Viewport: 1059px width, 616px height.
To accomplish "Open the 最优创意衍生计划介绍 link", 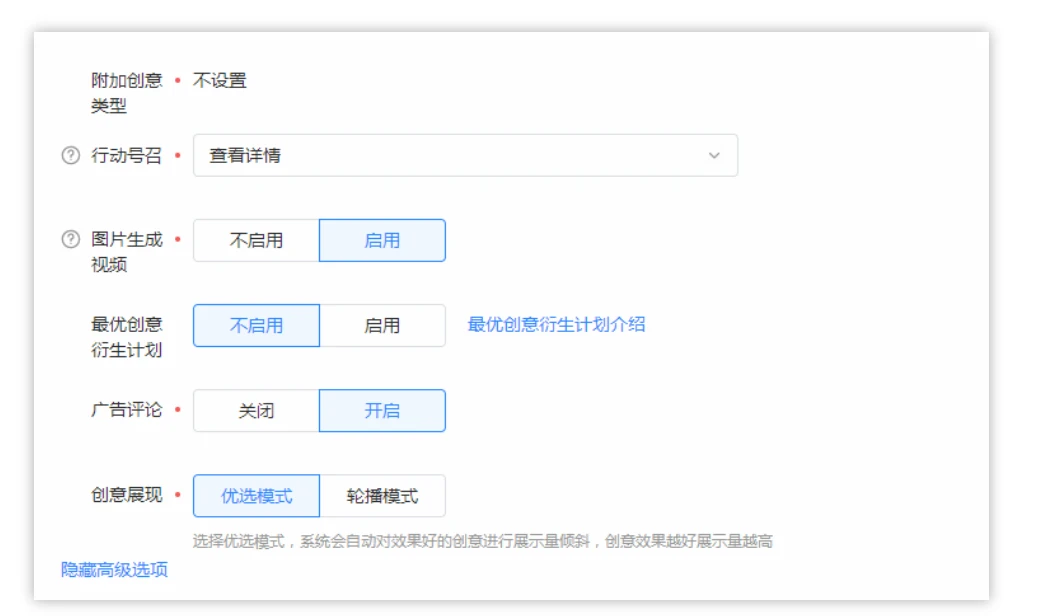I will pos(556,324).
